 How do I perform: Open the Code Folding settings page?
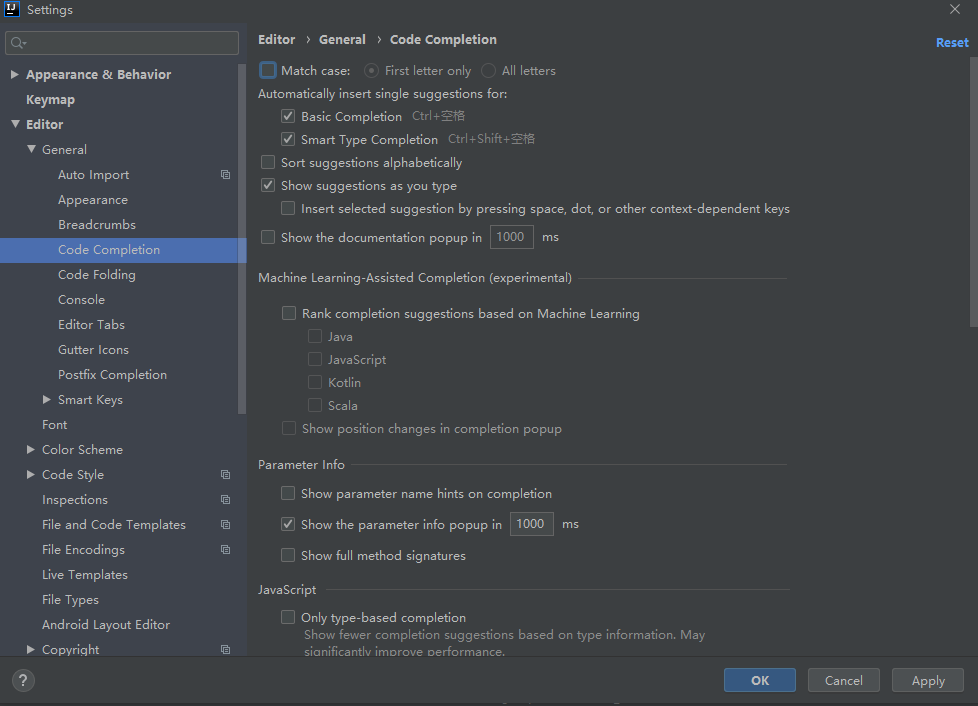(x=96, y=275)
